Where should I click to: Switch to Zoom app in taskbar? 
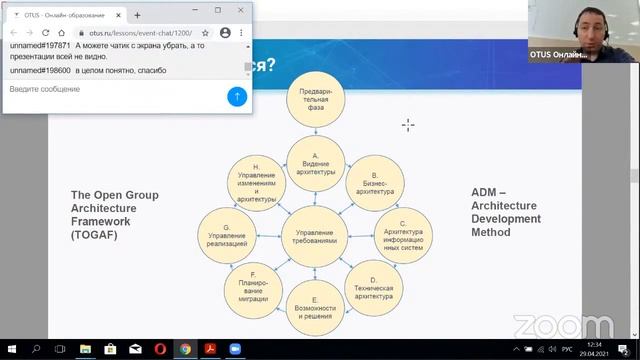[235, 349]
